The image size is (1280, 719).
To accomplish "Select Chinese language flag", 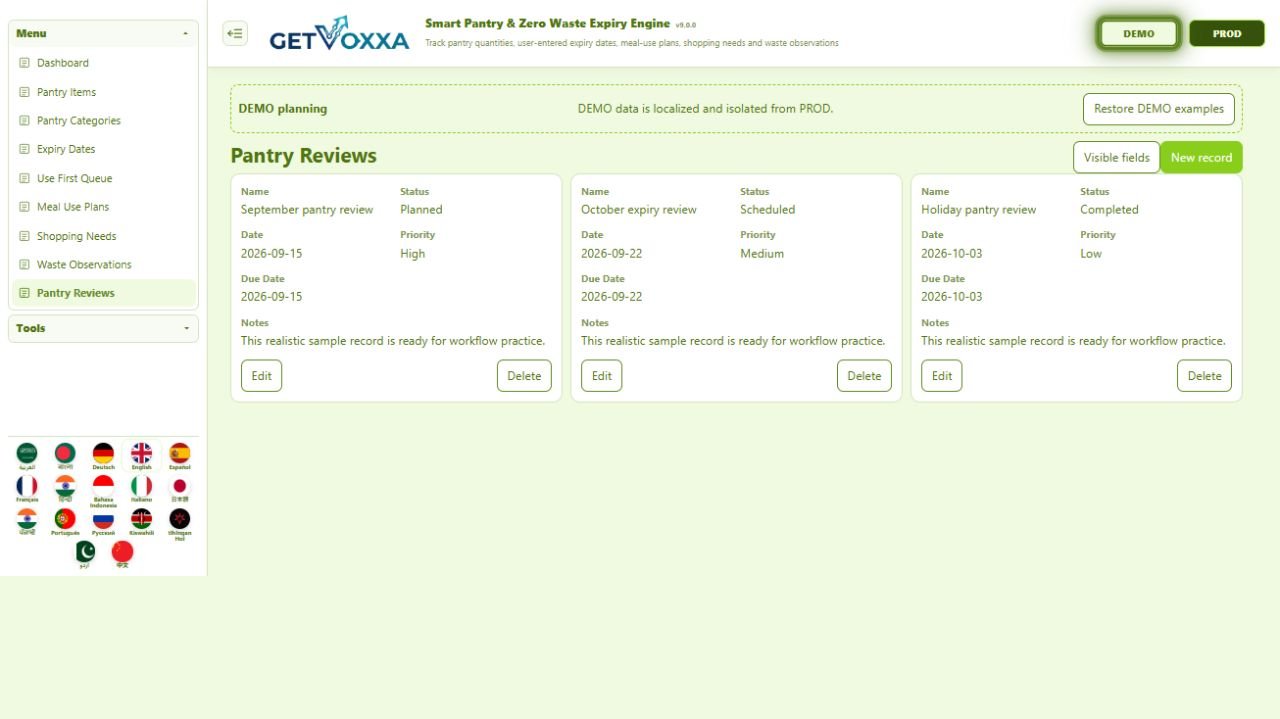I will (122, 554).
